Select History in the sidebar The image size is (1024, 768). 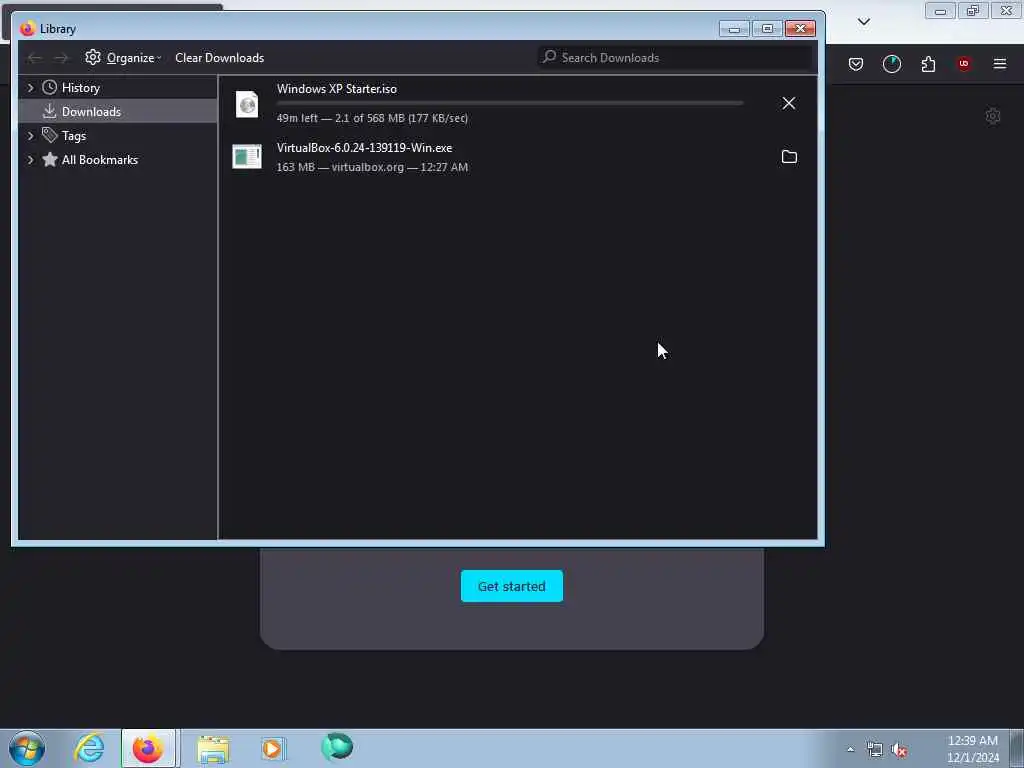(80, 88)
